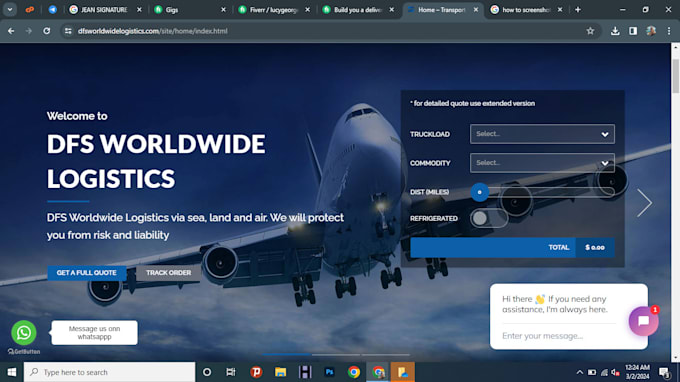Open tab search dropdown arrow

10,10
